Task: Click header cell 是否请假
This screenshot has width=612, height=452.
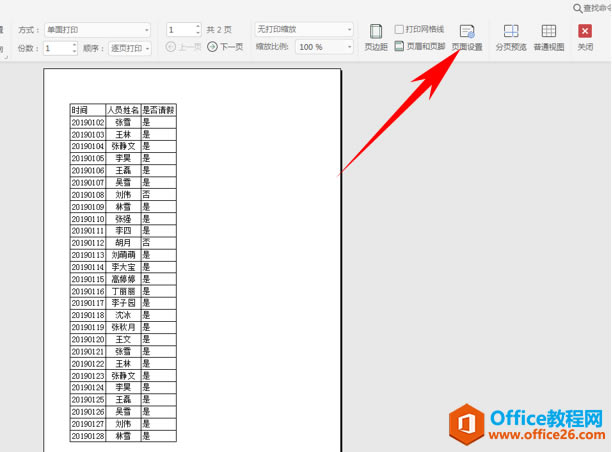Action: [158, 110]
